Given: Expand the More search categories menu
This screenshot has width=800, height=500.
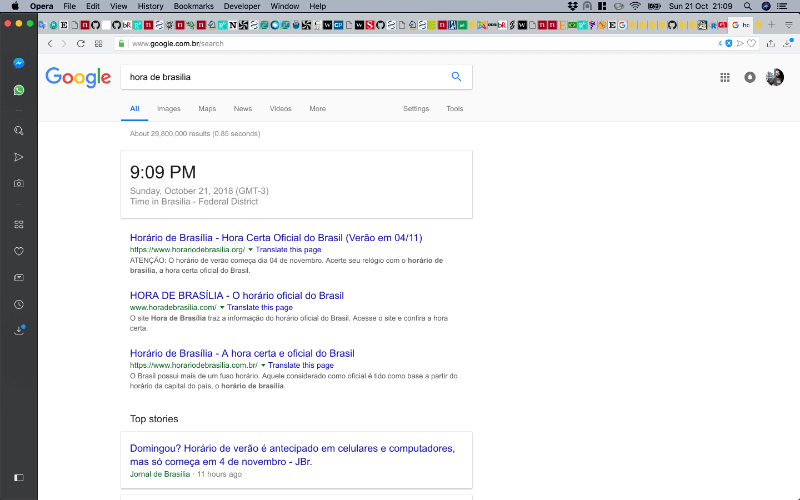Looking at the screenshot, I should 317,109.
